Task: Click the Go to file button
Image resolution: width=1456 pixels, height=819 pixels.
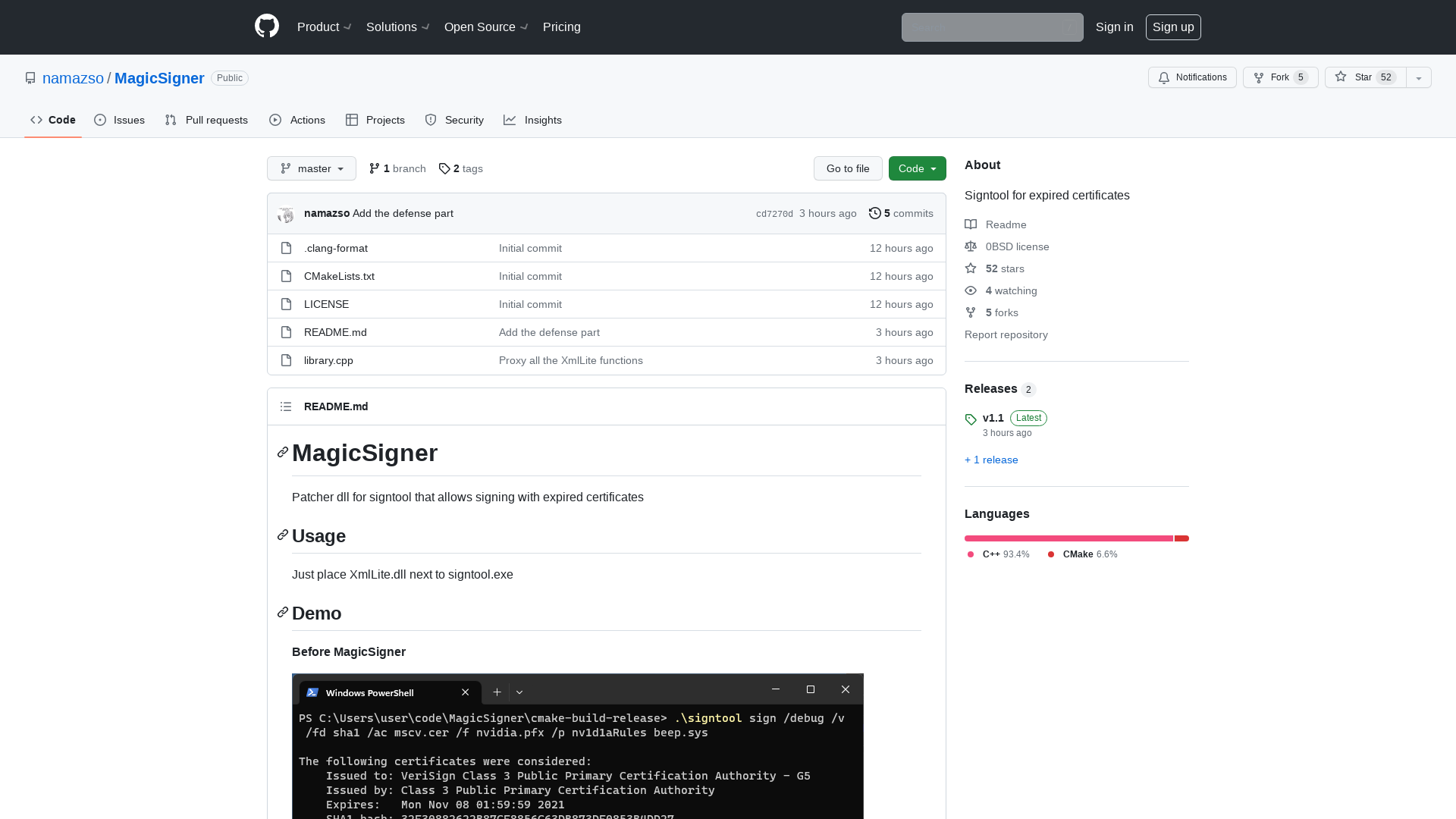Action: (x=848, y=168)
